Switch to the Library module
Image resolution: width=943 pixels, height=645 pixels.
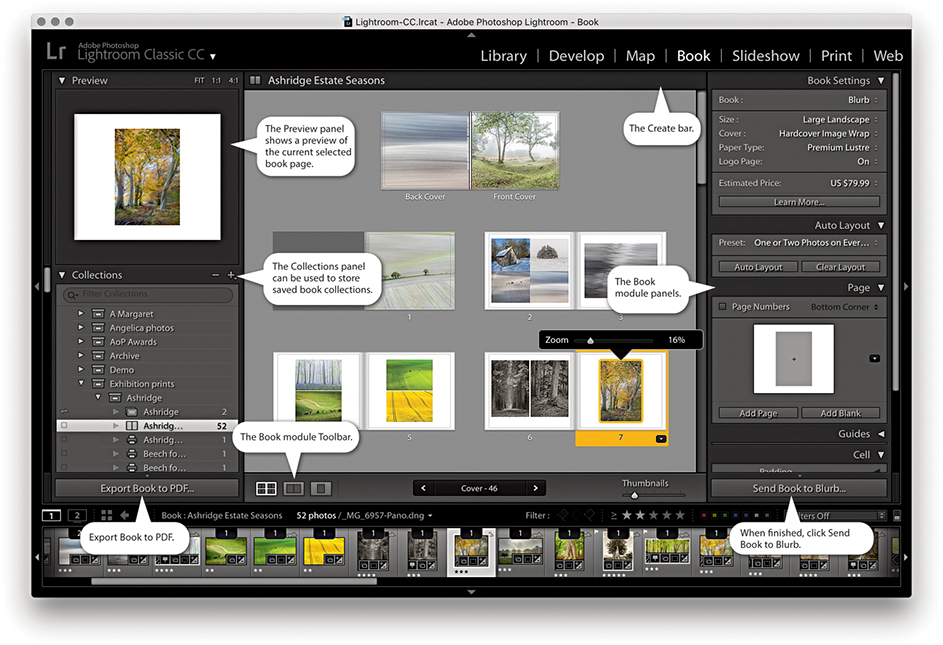(503, 56)
